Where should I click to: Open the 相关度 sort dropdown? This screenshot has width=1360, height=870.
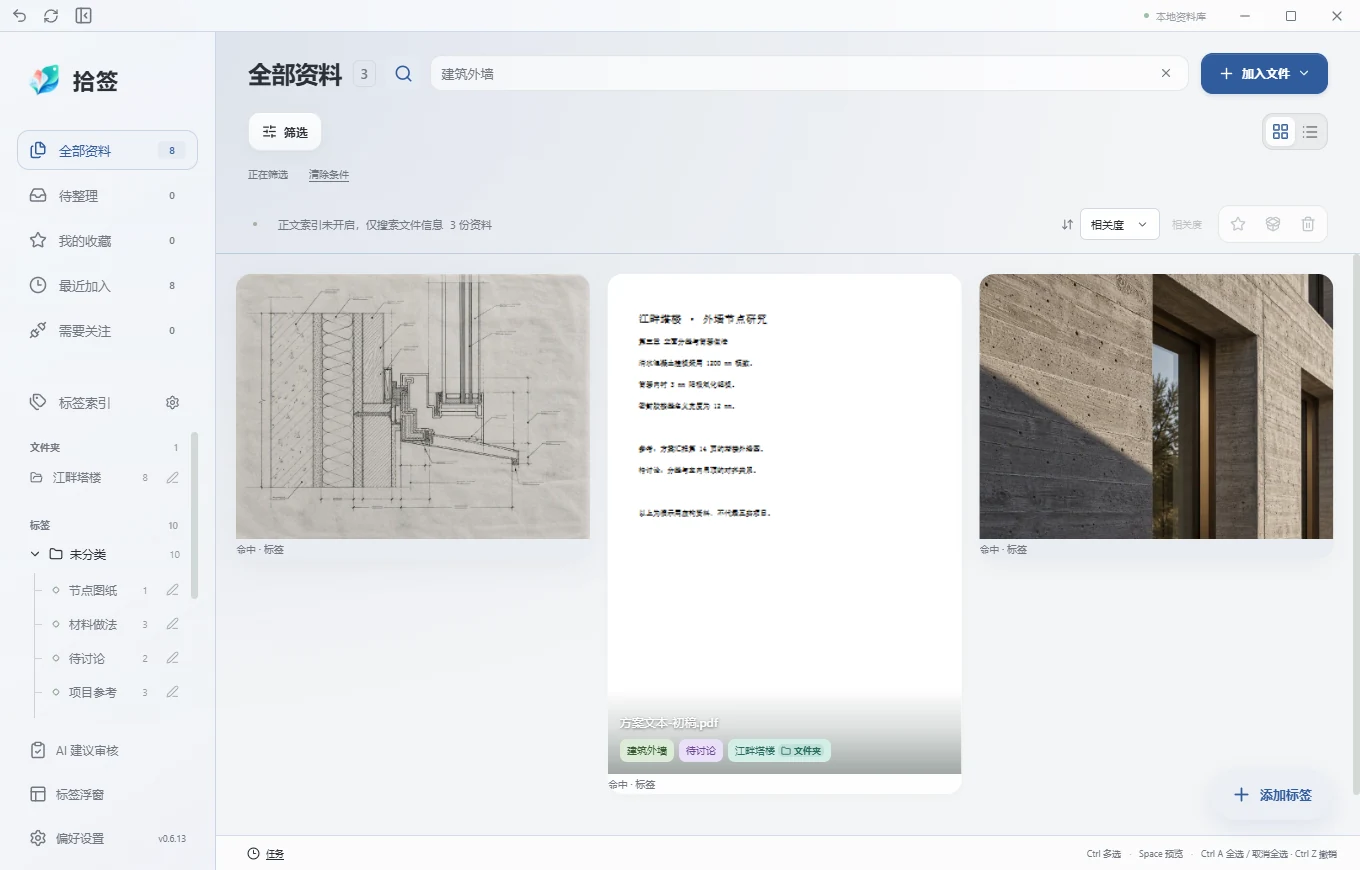pos(1119,225)
